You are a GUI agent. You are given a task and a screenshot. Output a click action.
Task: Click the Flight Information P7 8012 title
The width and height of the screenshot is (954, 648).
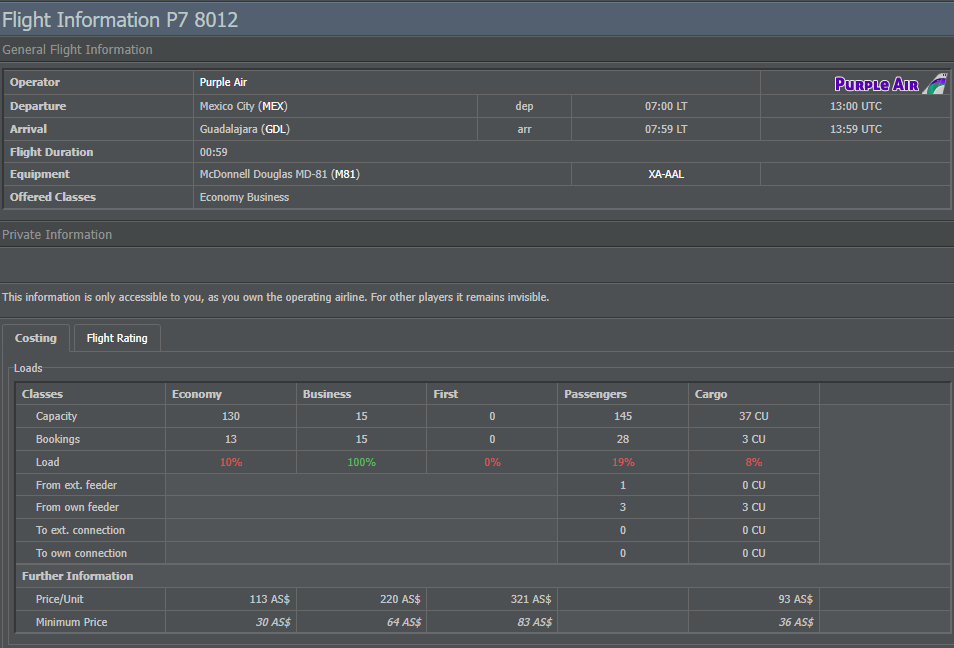120,19
